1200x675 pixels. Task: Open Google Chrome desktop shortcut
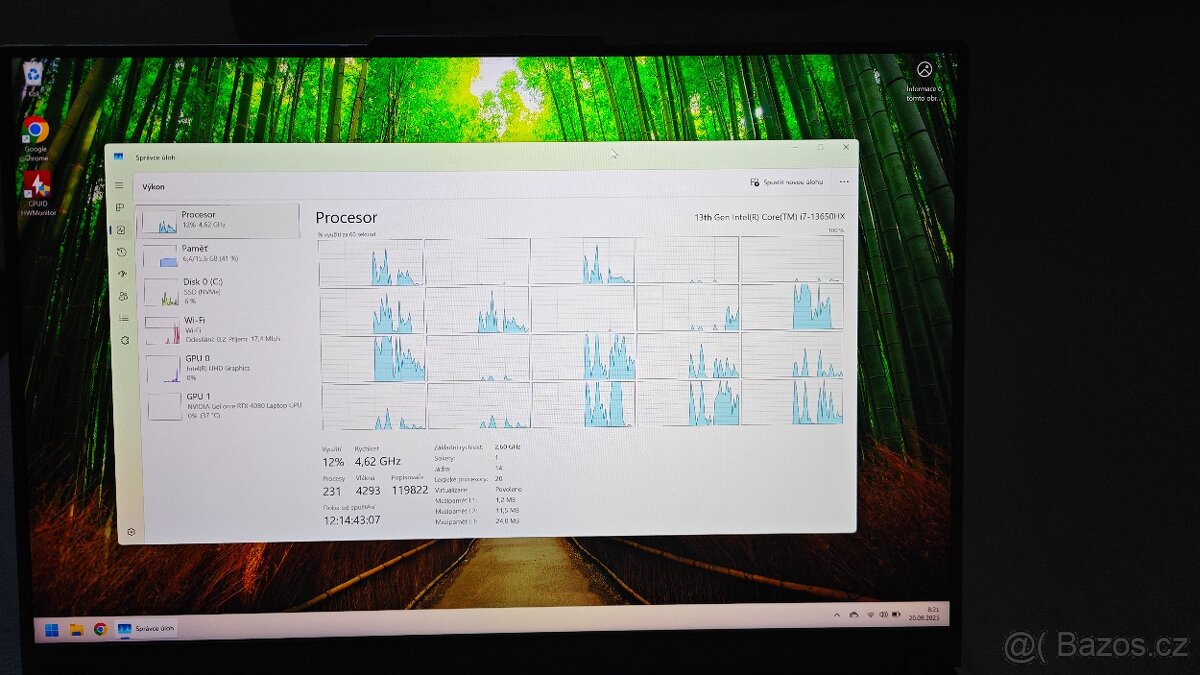pos(35,138)
